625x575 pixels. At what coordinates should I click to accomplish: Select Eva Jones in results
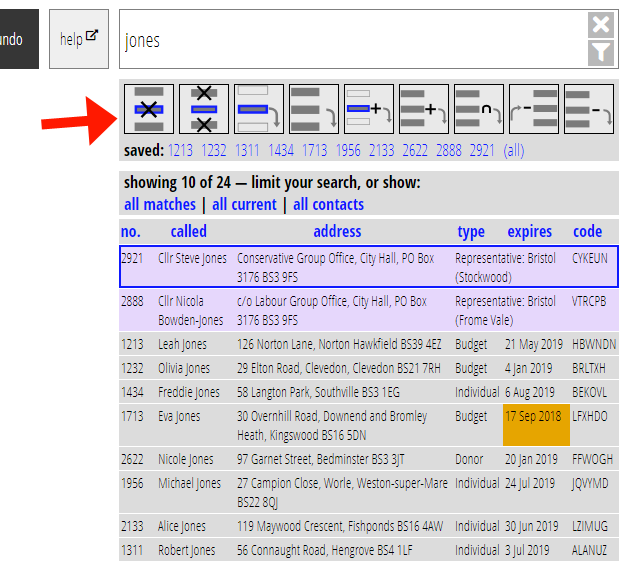(x=369, y=425)
